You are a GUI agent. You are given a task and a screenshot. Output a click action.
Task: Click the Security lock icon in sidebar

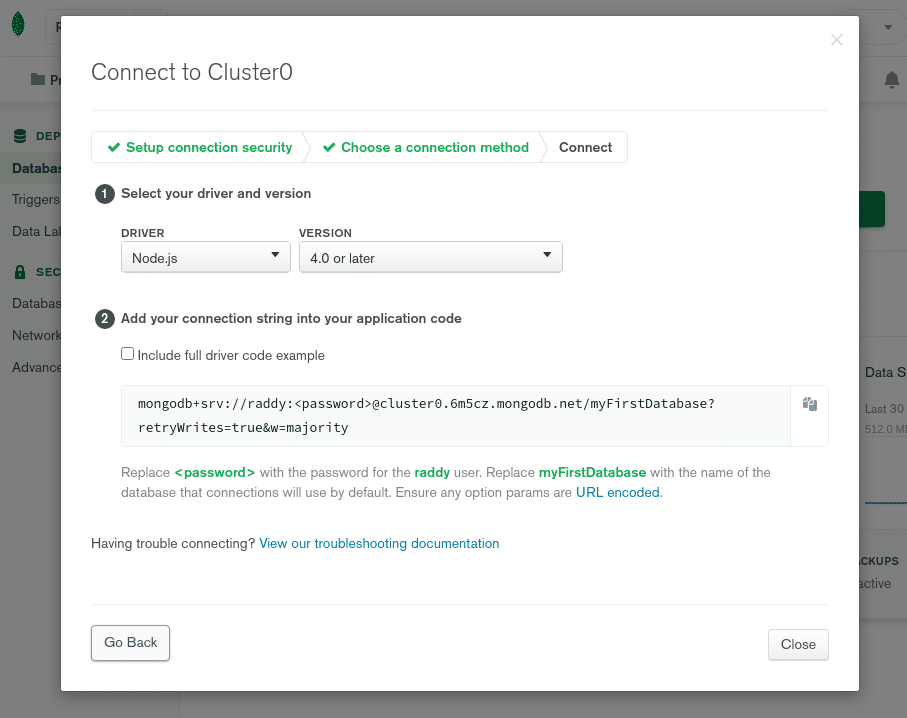coord(20,272)
